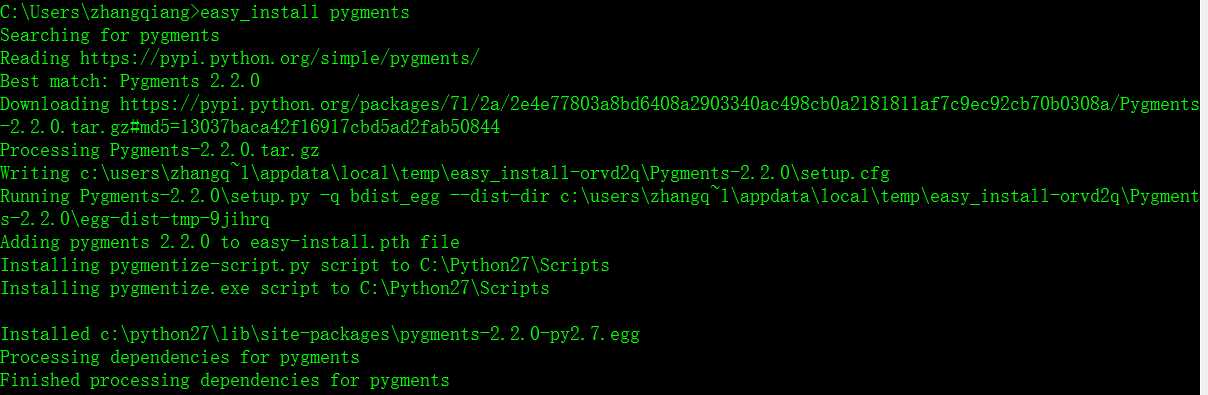Click the blank line above 'Installed'
Screen dimensions: 1208x395
point(604,311)
